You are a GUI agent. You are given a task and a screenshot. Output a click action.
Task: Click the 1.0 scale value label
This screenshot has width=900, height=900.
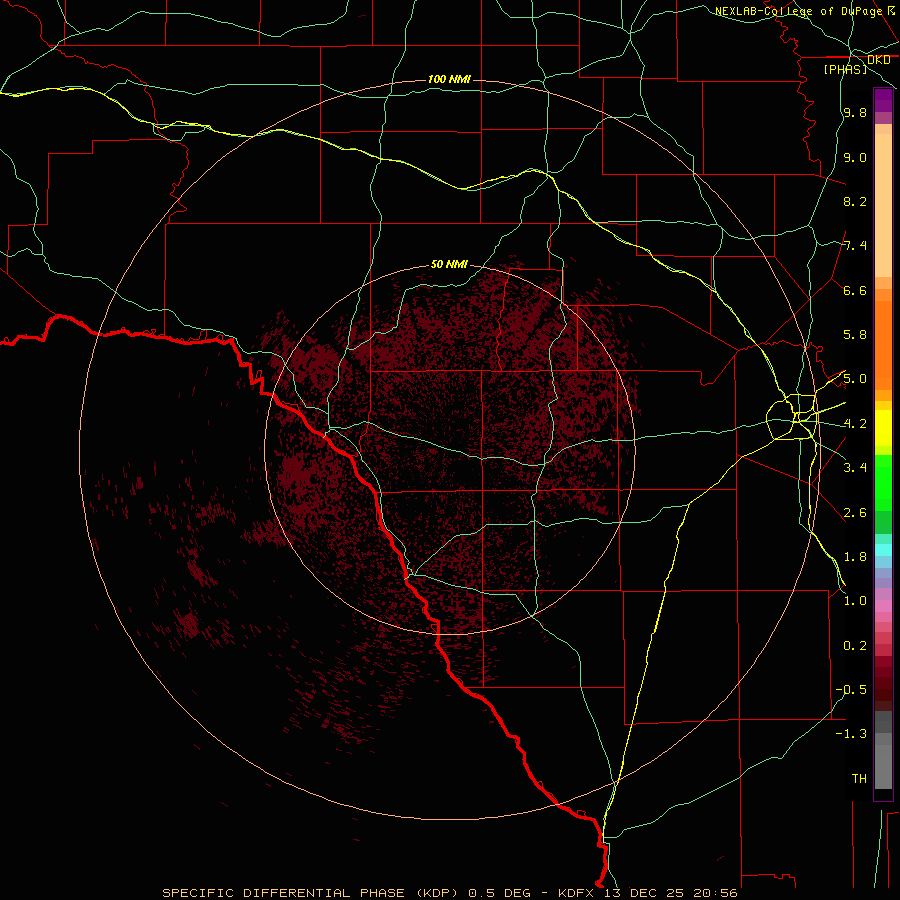855,601
